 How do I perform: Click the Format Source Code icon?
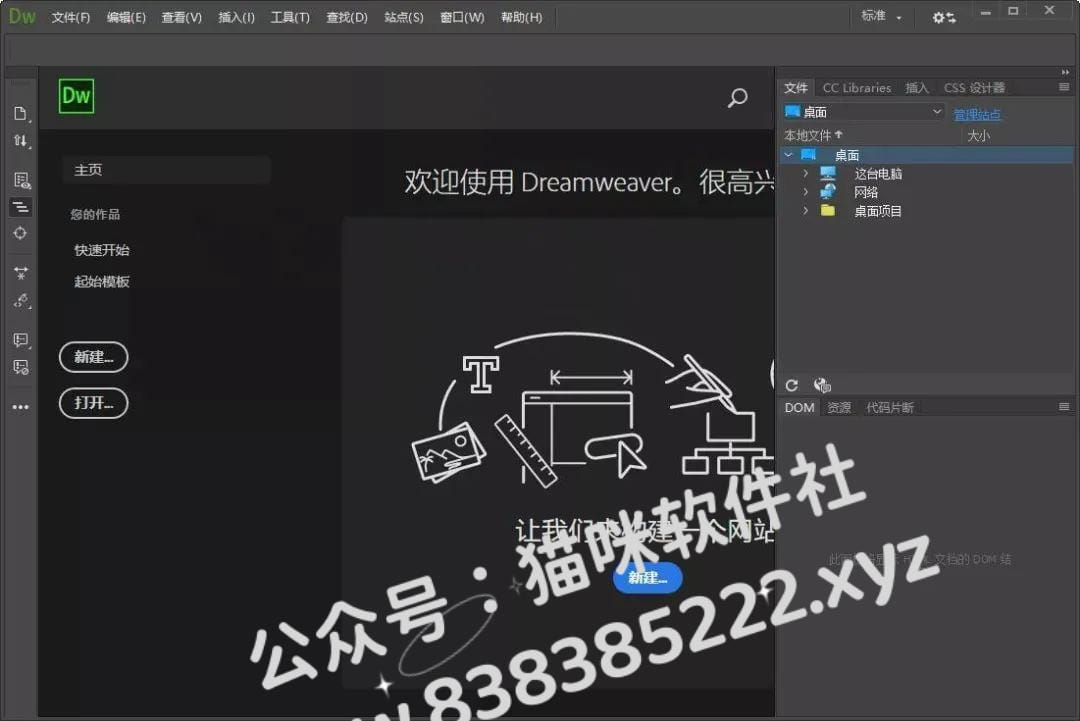(21, 301)
